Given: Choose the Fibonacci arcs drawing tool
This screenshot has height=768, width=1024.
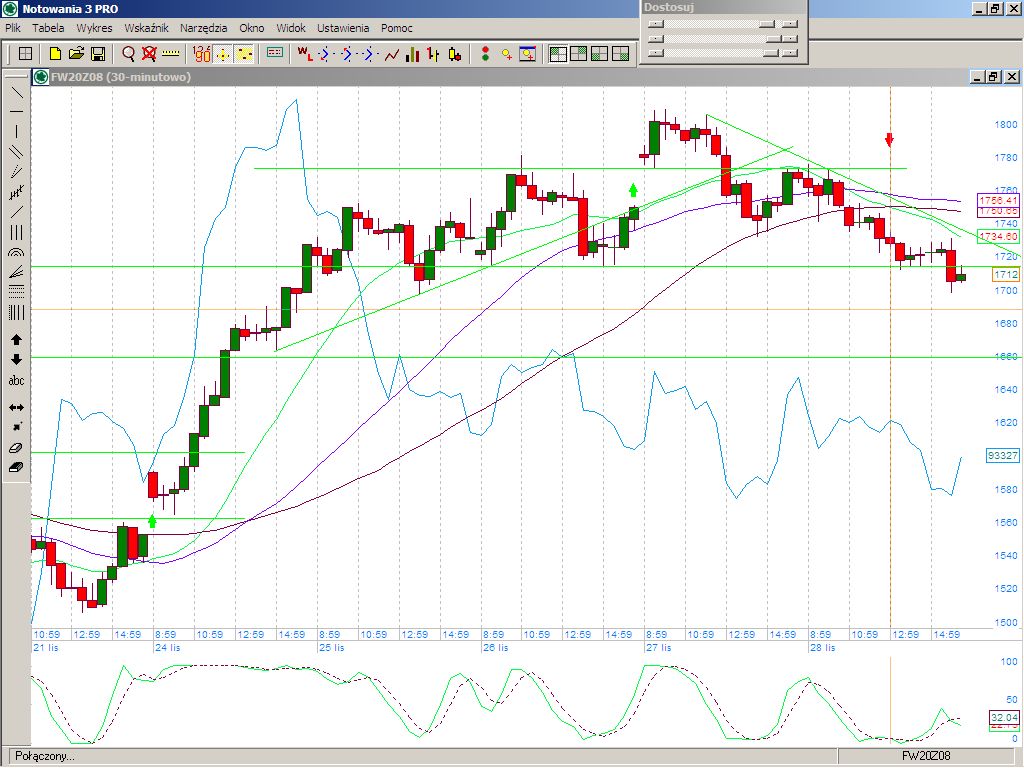Looking at the screenshot, I should pos(16,254).
